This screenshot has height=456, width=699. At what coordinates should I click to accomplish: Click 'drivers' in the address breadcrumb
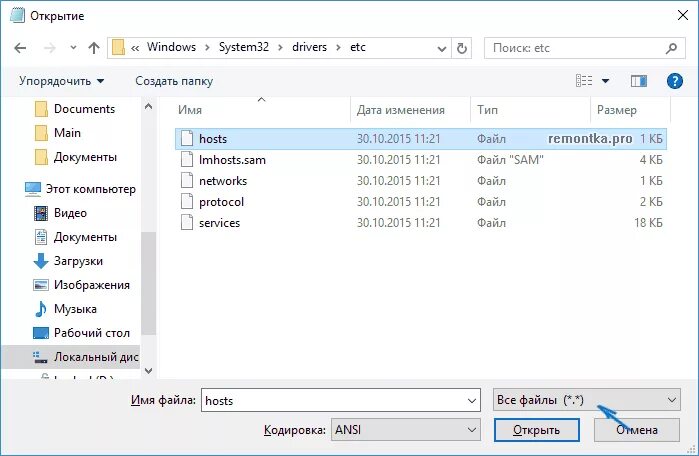(x=309, y=47)
